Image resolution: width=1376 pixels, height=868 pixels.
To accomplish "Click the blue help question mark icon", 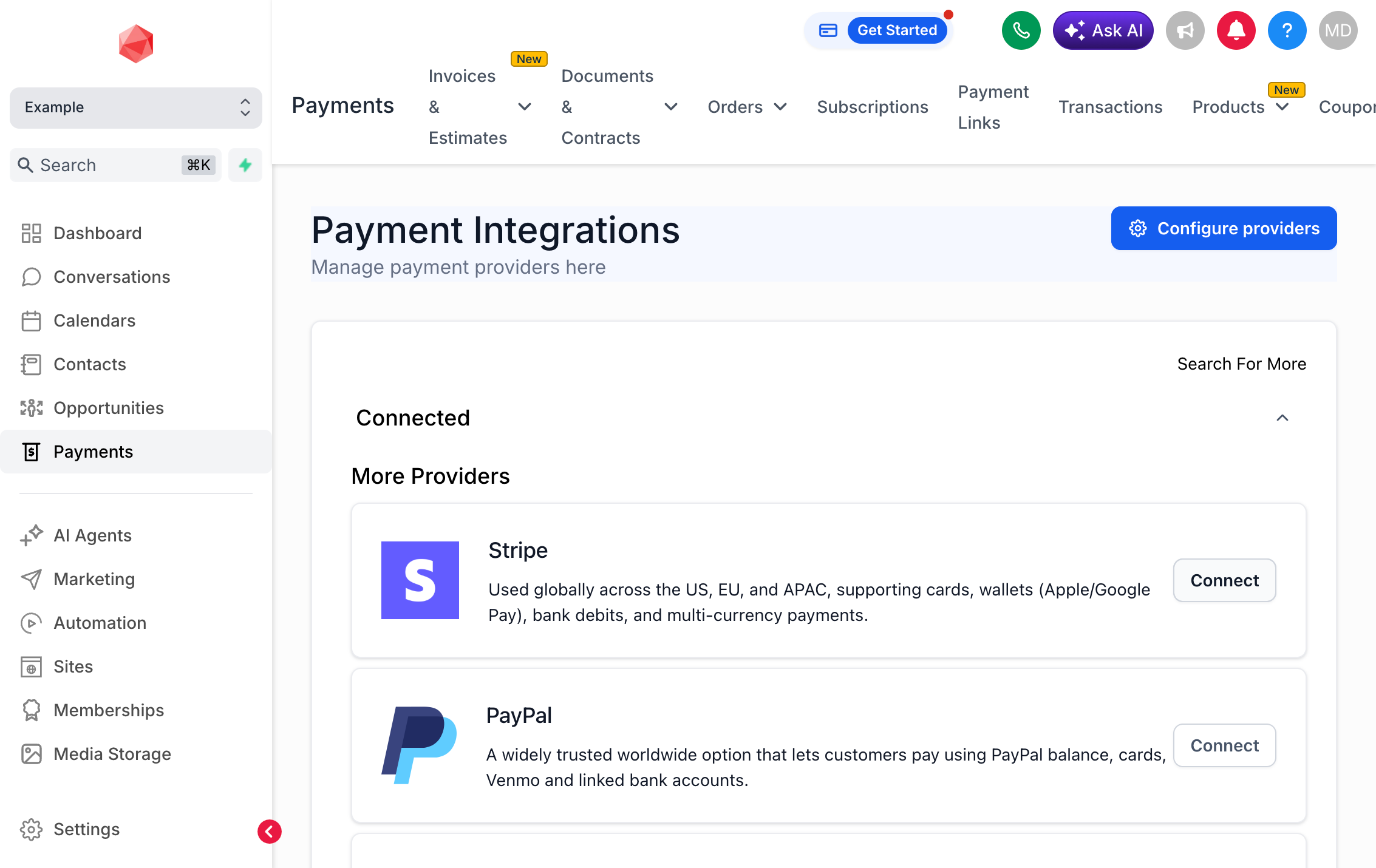I will coord(1287,30).
